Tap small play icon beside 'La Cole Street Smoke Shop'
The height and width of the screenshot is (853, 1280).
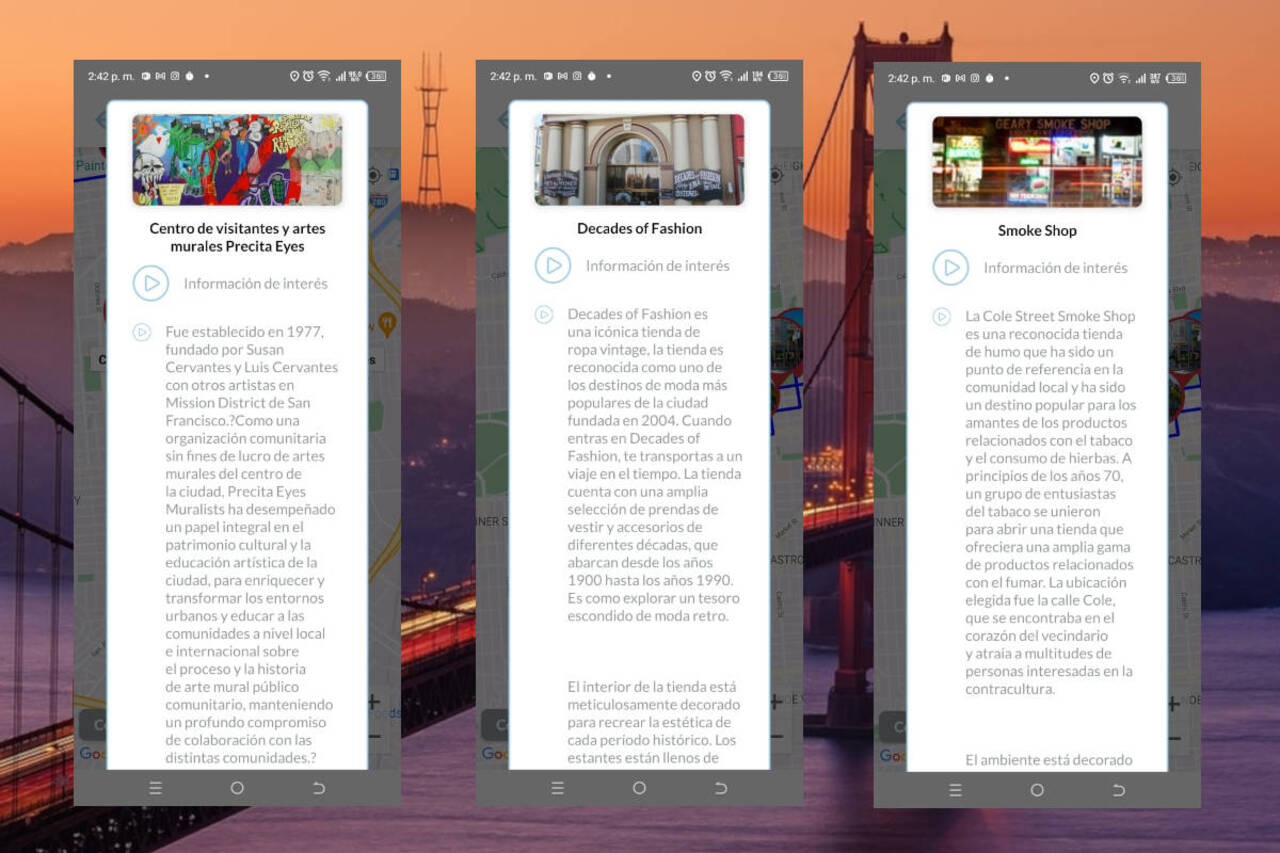[x=942, y=316]
